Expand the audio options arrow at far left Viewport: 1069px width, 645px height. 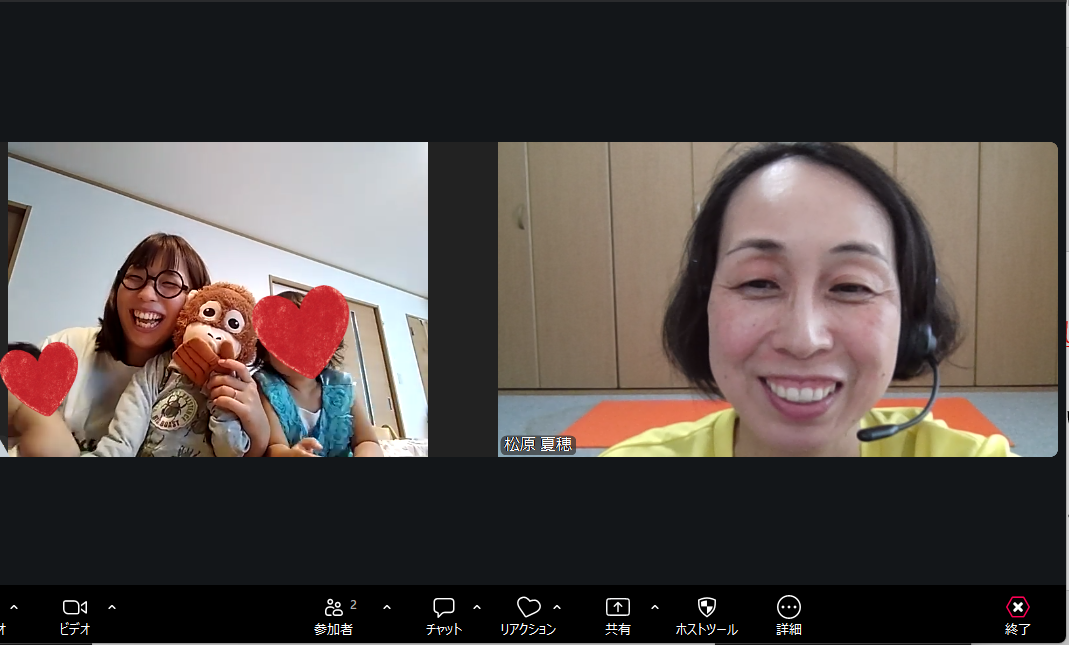click(14, 607)
